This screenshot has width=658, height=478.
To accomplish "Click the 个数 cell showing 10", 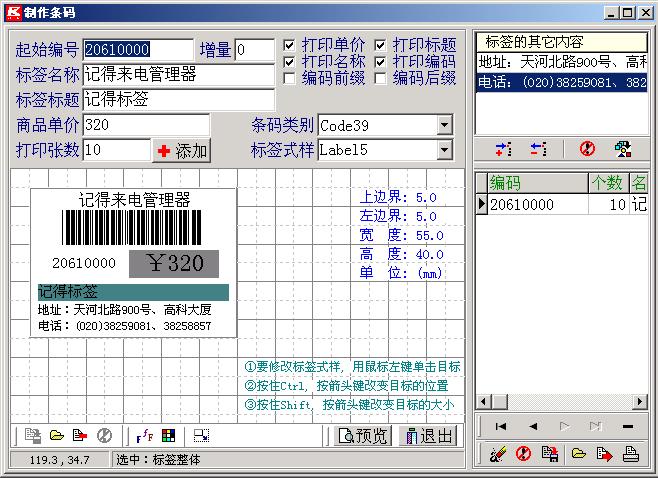I will [608, 204].
